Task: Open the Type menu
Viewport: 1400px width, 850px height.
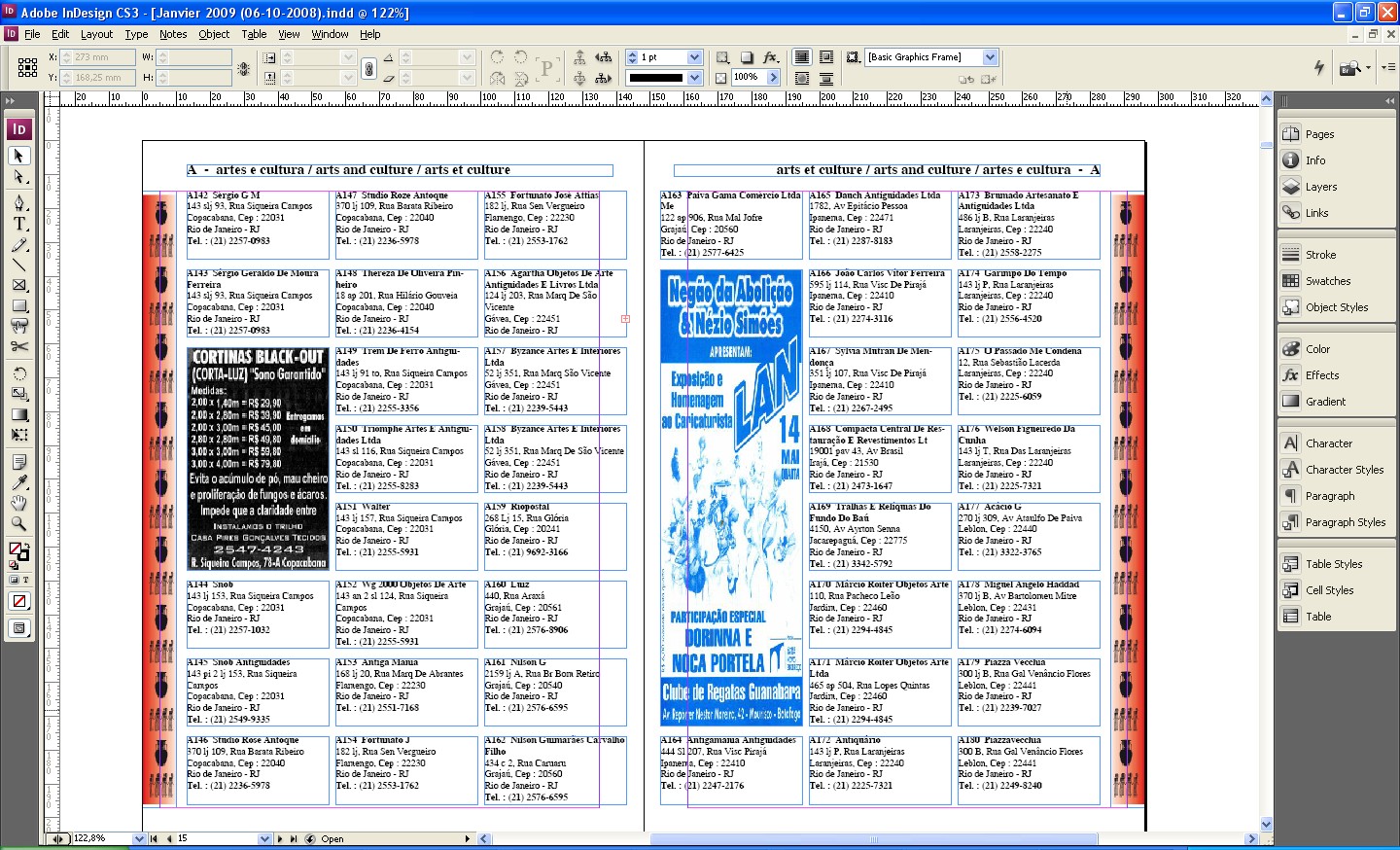Action: click(x=136, y=34)
